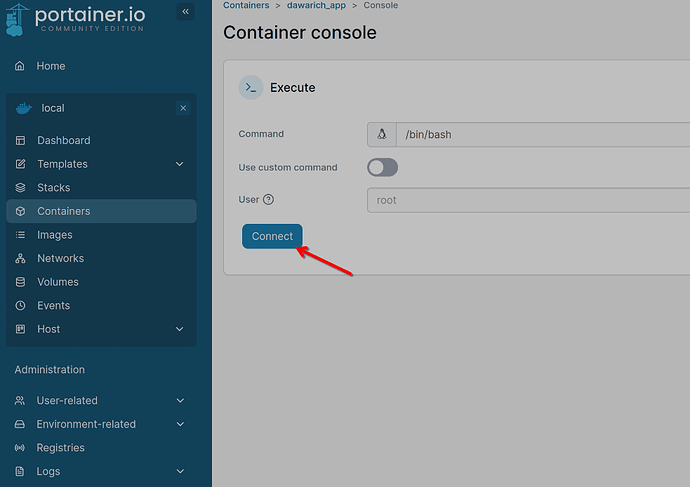Click the Docker whale icon beside local
This screenshot has width=690, height=487.
24,108
